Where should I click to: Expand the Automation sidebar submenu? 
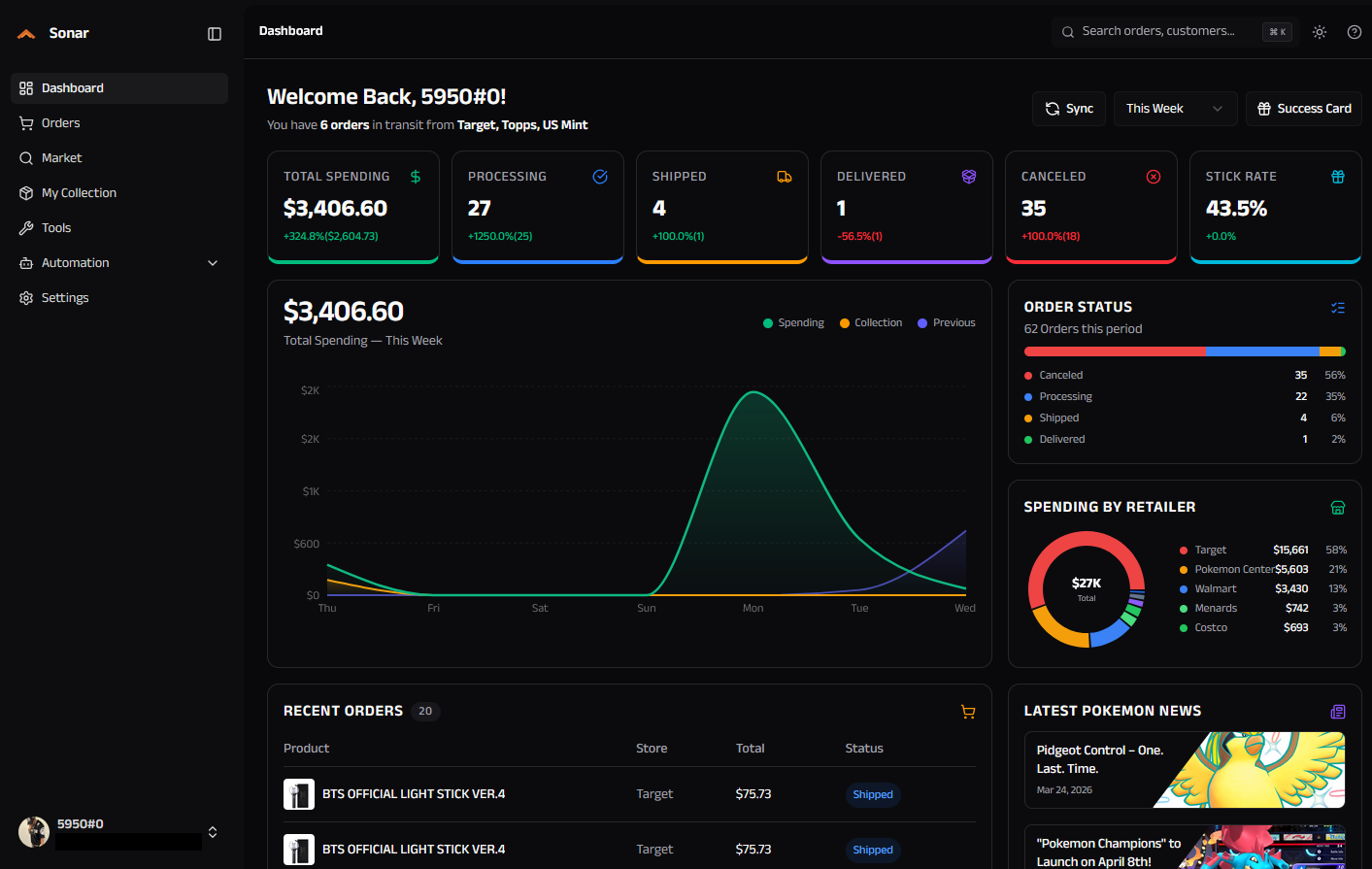coord(213,263)
